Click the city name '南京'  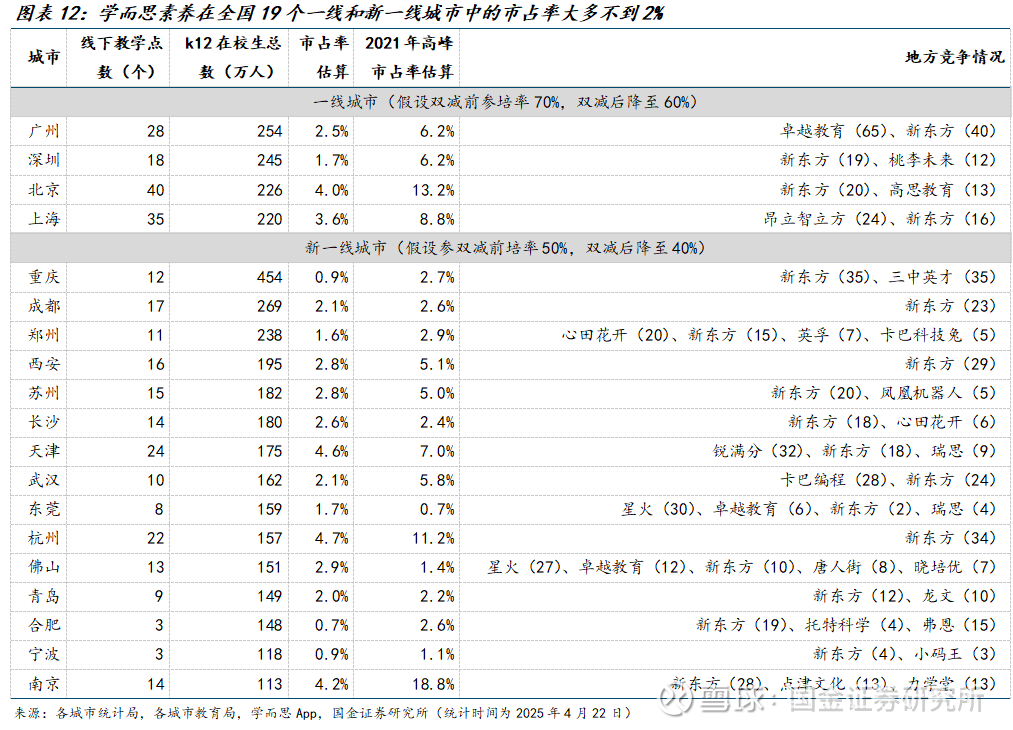(x=44, y=684)
